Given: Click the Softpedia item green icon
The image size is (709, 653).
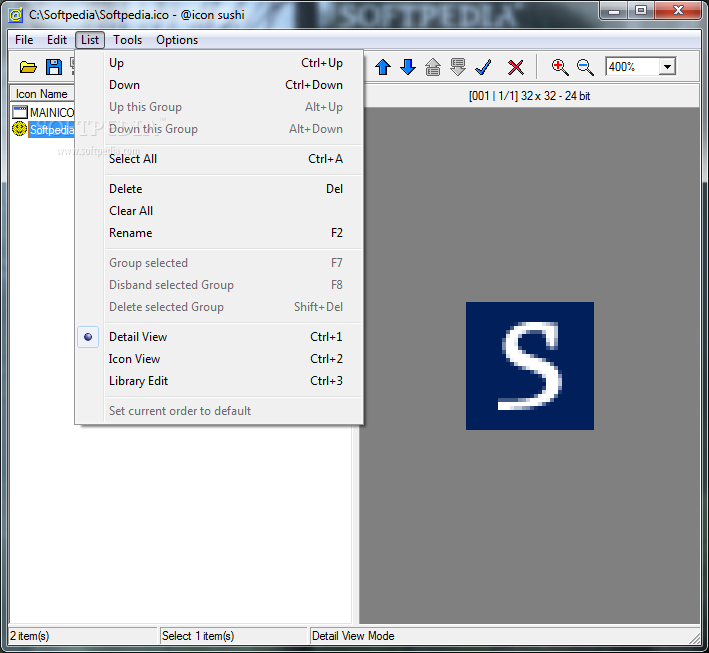Looking at the screenshot, I should (19, 129).
